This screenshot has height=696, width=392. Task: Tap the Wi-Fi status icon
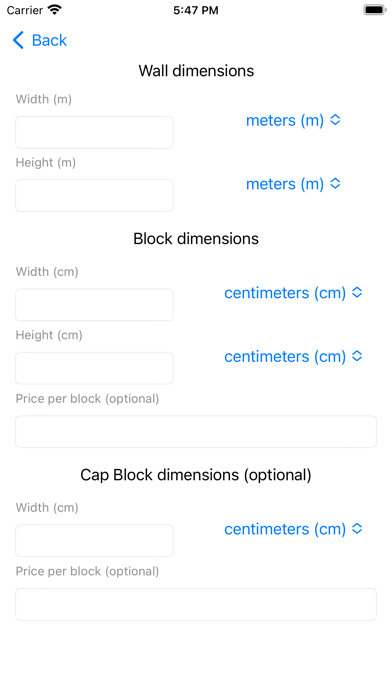[x=55, y=10]
